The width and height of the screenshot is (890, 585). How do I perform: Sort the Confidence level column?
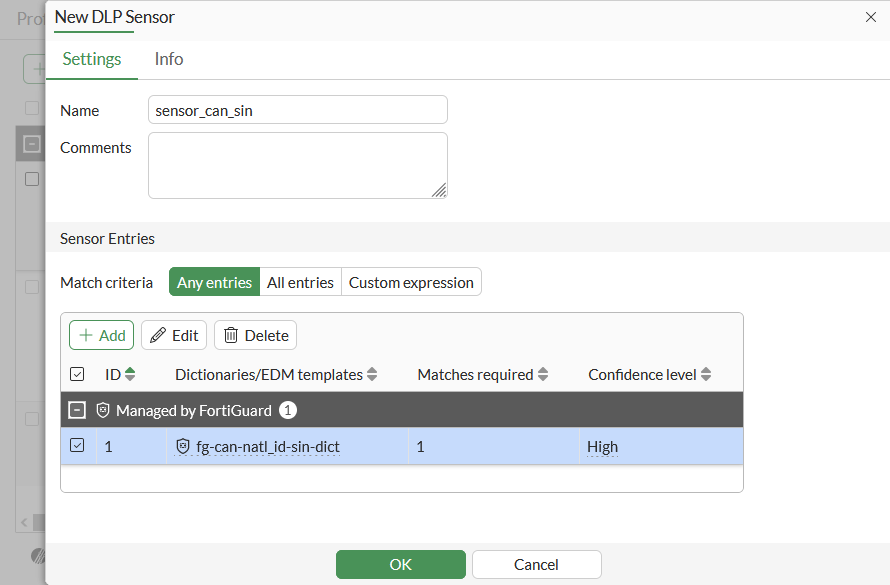(707, 373)
